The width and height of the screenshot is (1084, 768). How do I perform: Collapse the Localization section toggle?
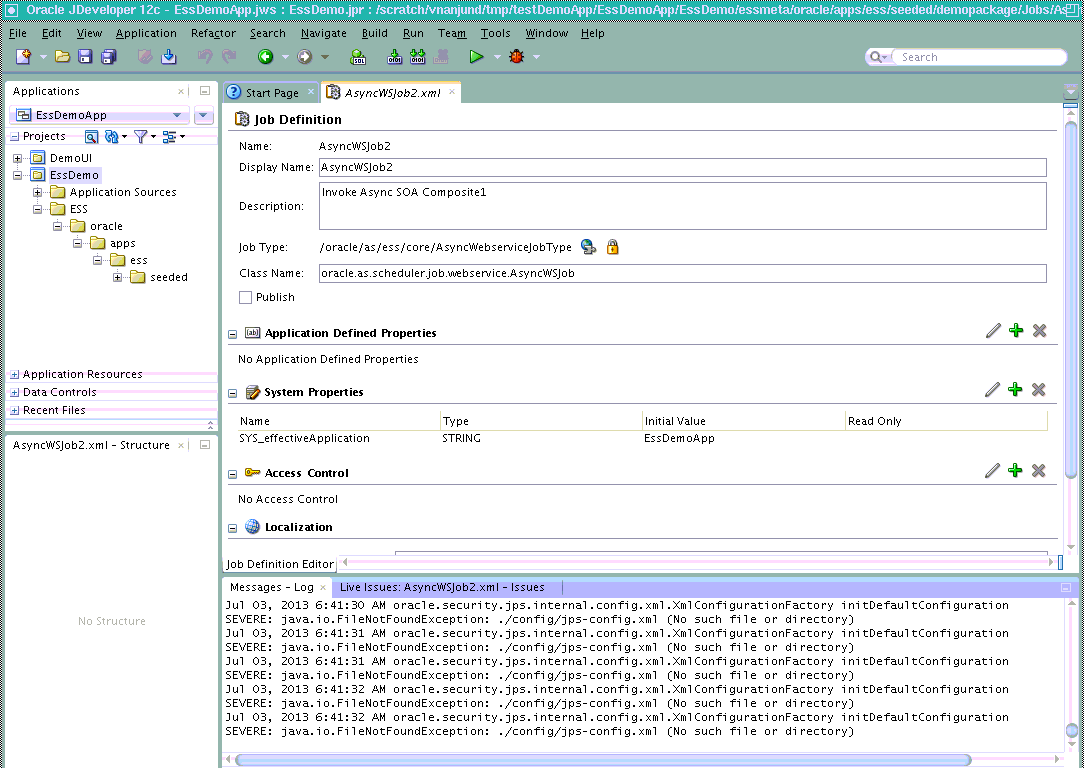(233, 528)
